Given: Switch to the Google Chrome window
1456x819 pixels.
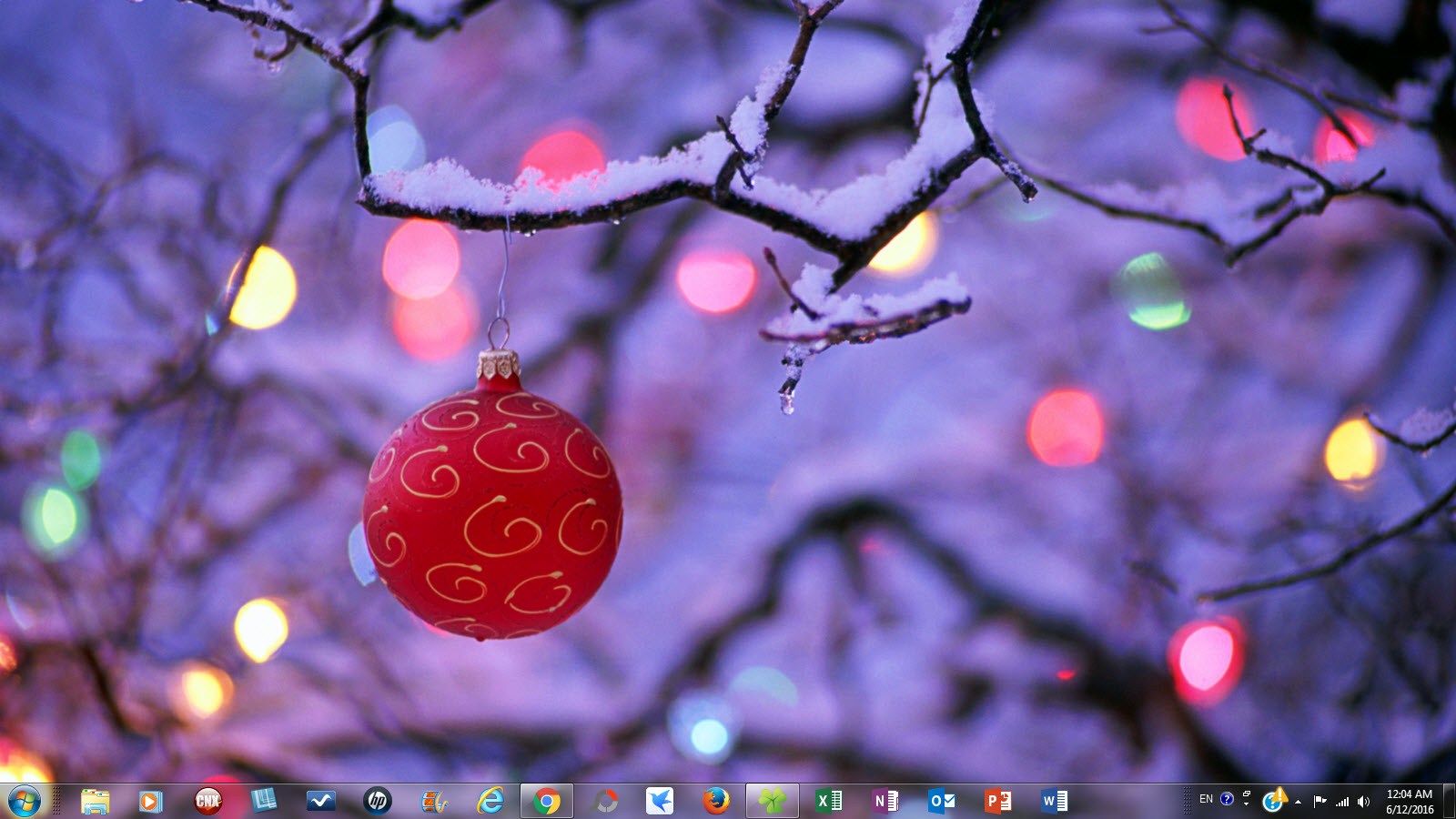Looking at the screenshot, I should pyautogui.click(x=547, y=801).
